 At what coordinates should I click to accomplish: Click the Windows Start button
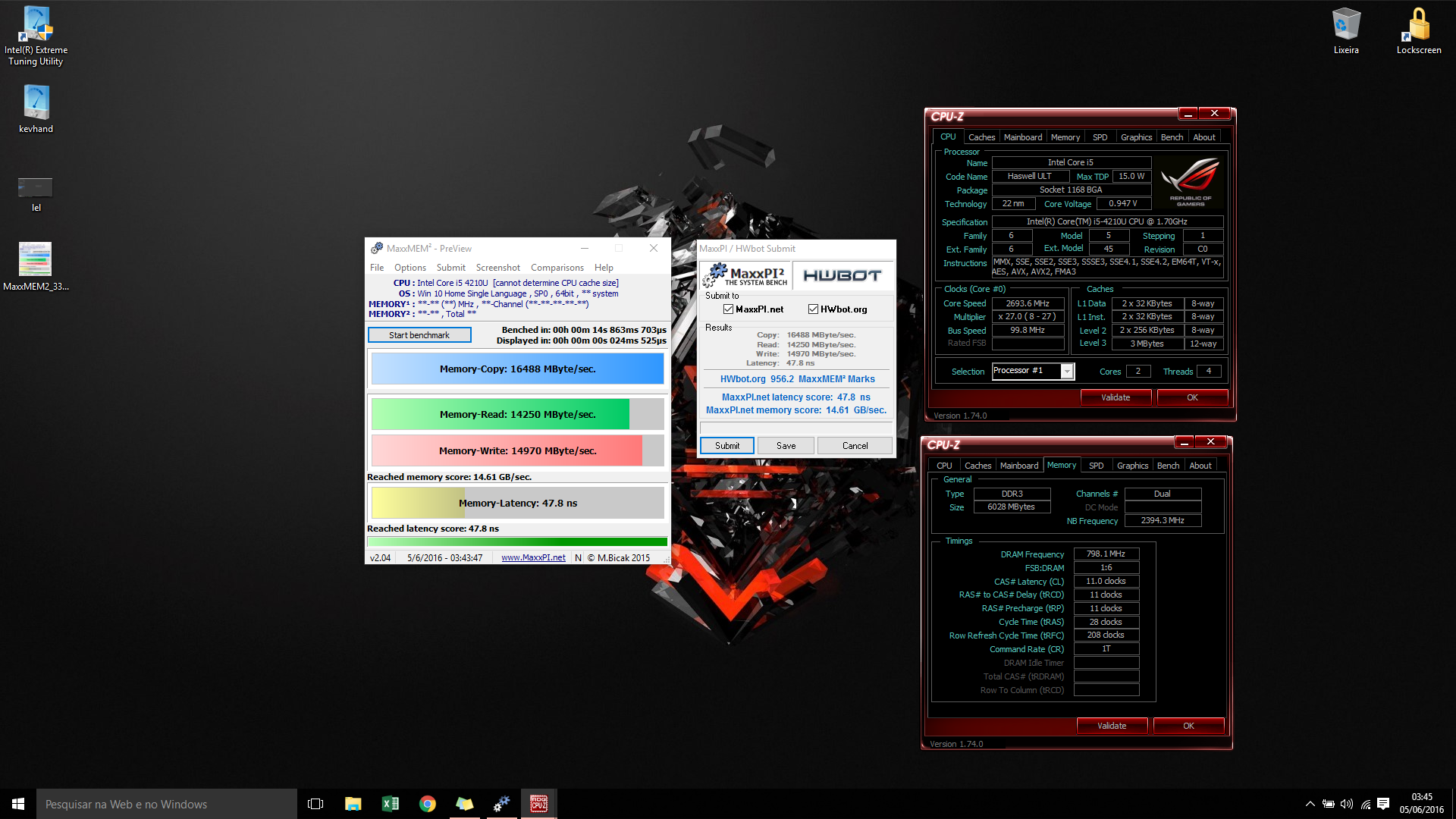coord(18,804)
